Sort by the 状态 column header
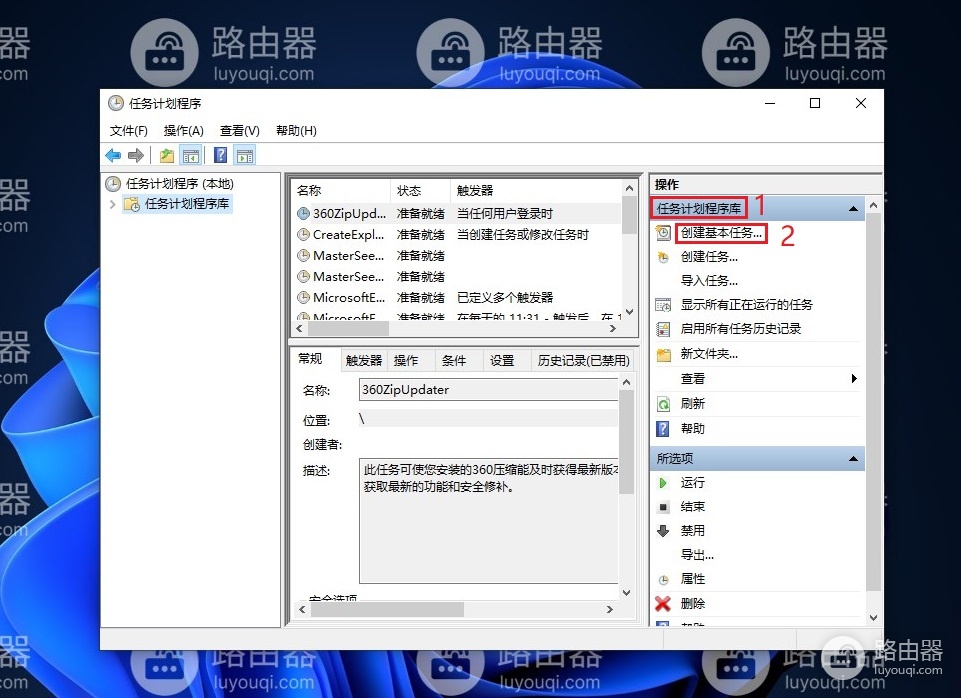Screen dimensions: 961x698 (x=420, y=191)
